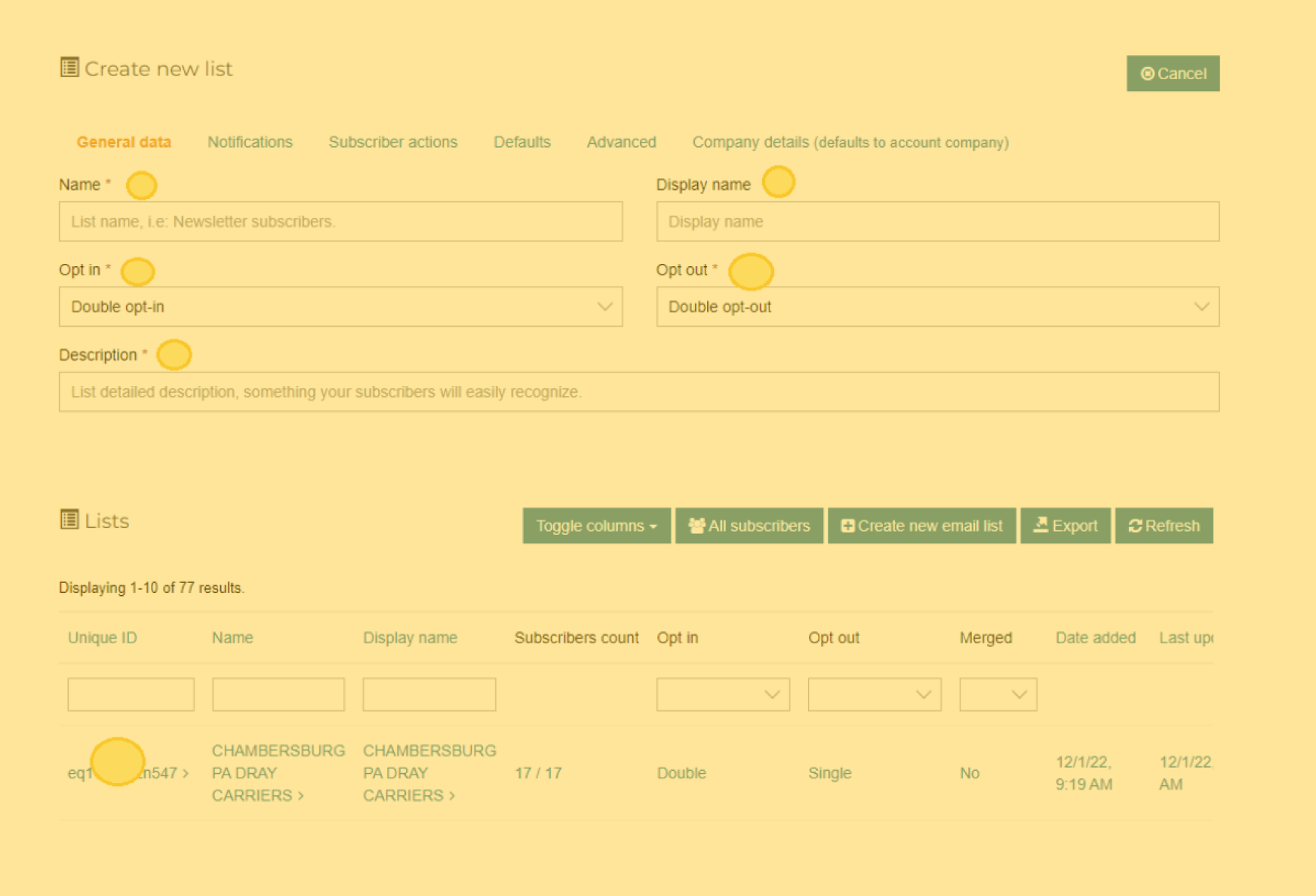Select the Defaults tab
Image resolution: width=1316 pixels, height=896 pixels.
click(x=521, y=143)
